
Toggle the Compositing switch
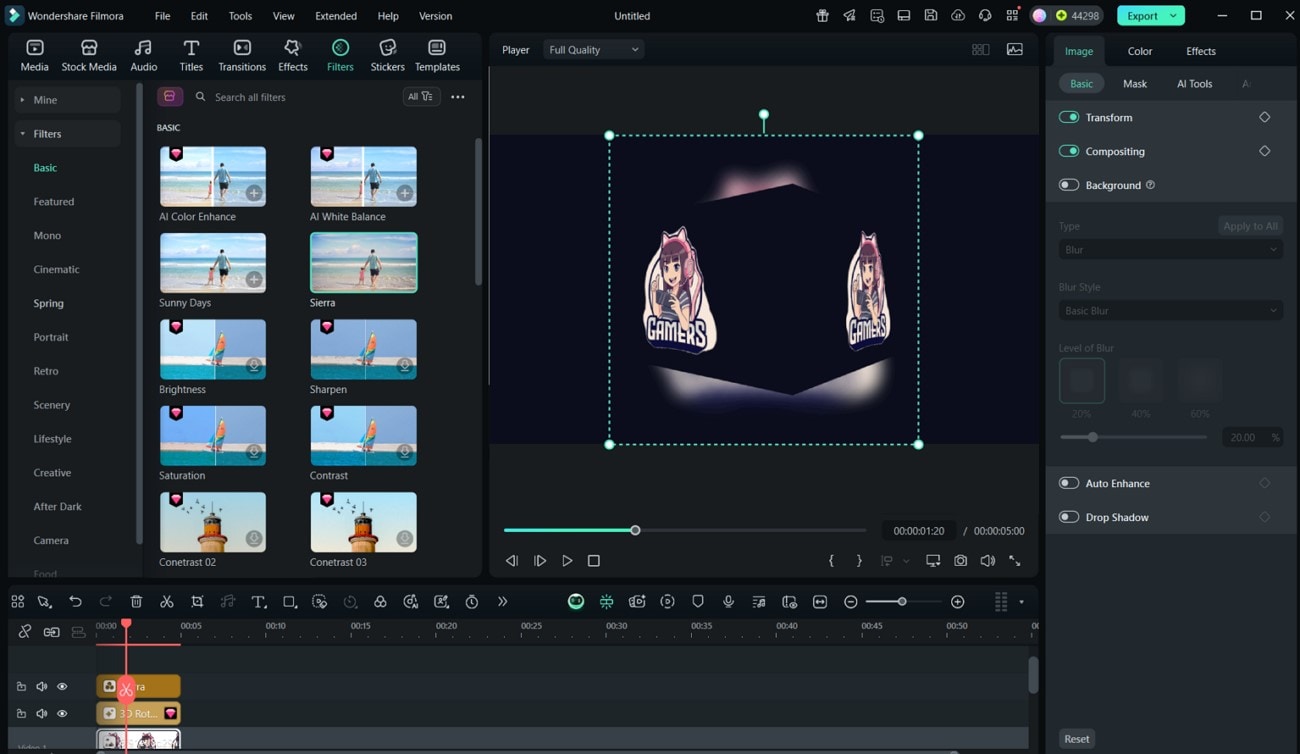[1069, 151]
